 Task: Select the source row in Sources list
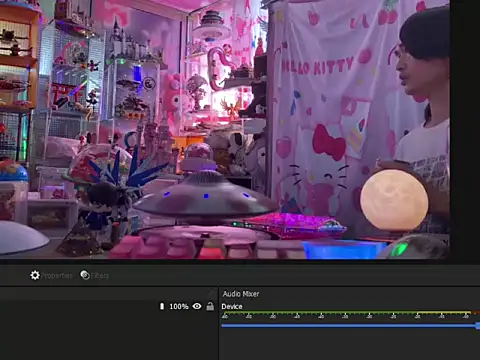click(x=109, y=306)
